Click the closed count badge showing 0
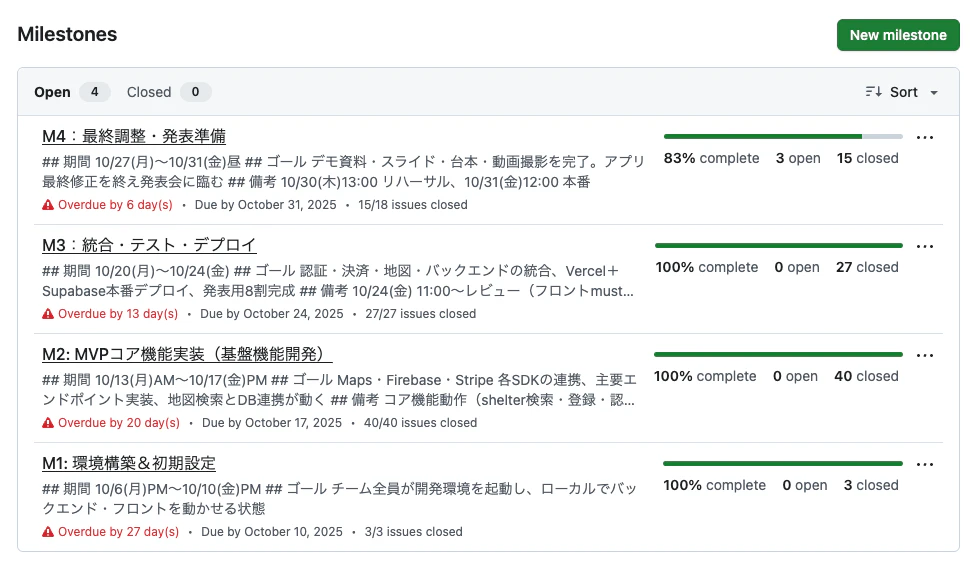The image size is (977, 571). (196, 92)
